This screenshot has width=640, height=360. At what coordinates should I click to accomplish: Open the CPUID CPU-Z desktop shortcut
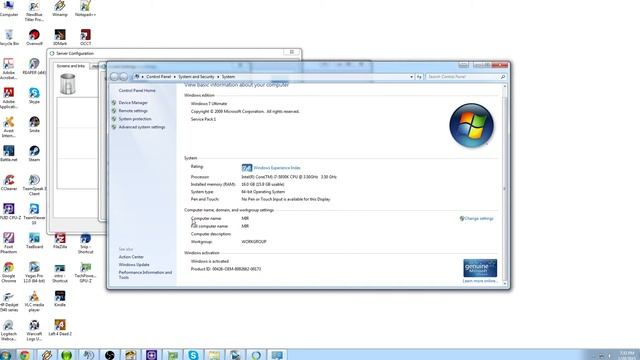point(9,211)
